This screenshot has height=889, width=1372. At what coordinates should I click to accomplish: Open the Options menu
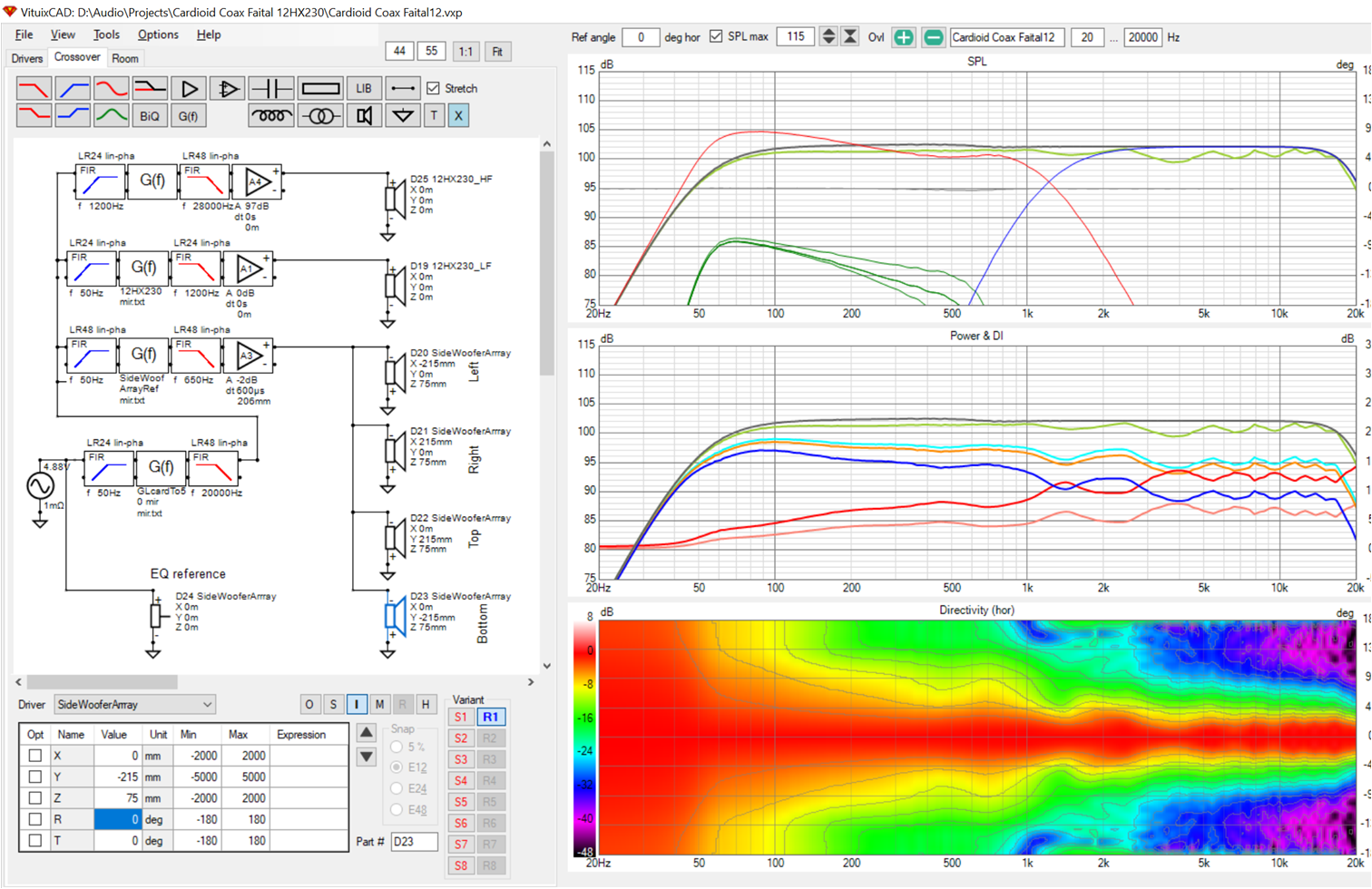(158, 34)
